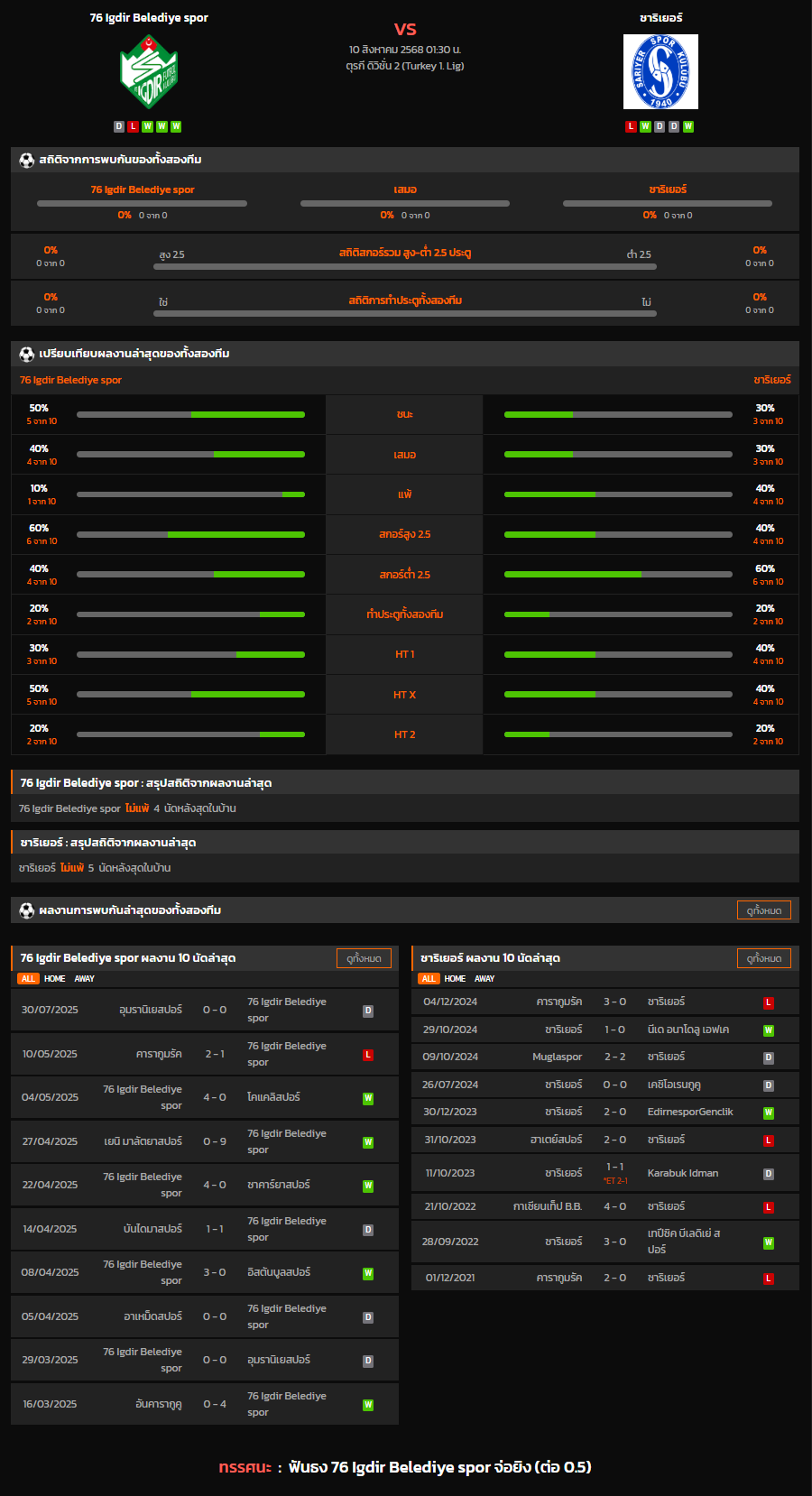Viewport: 812px width, 1496px height.
Task: Click the W badge for the 30/12/2023 match
Action: 769,1113
